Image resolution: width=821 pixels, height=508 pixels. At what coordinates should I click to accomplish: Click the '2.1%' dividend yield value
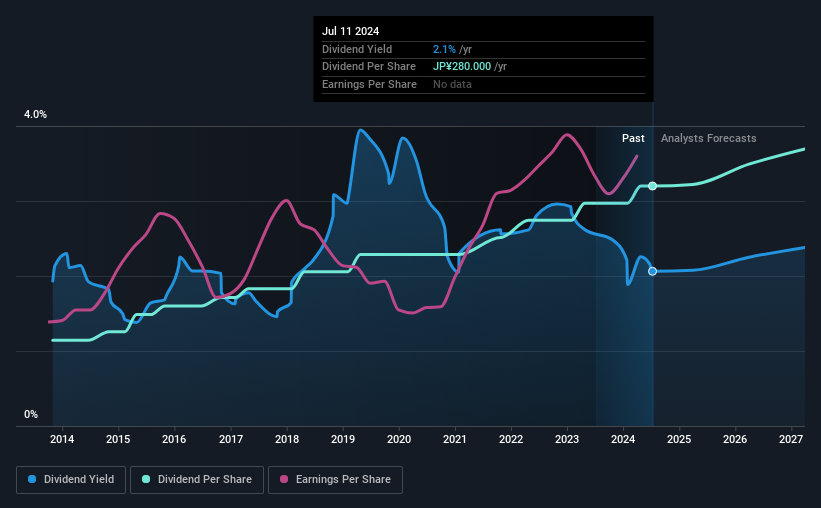(x=444, y=49)
